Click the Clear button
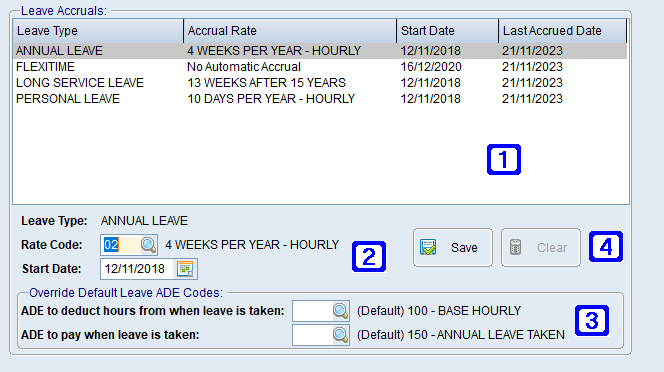This screenshot has height=372, width=664. (541, 247)
